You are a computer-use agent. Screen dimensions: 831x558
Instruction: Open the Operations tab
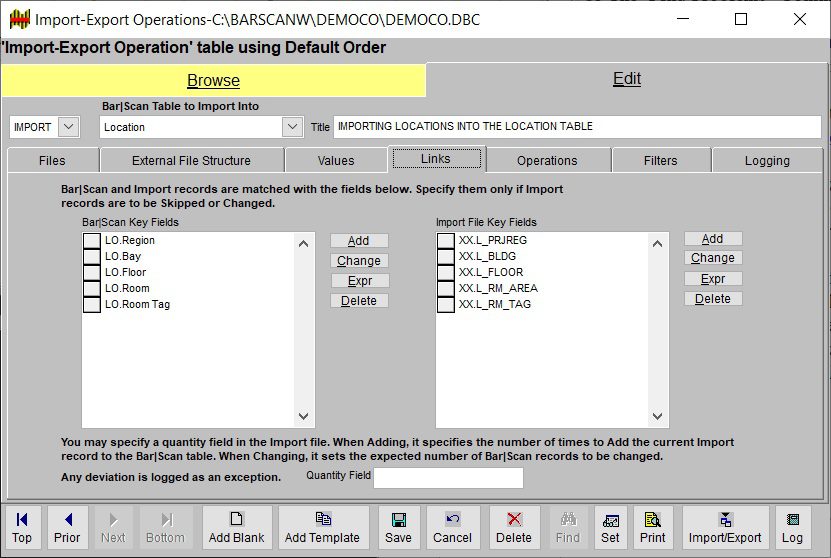(547, 161)
